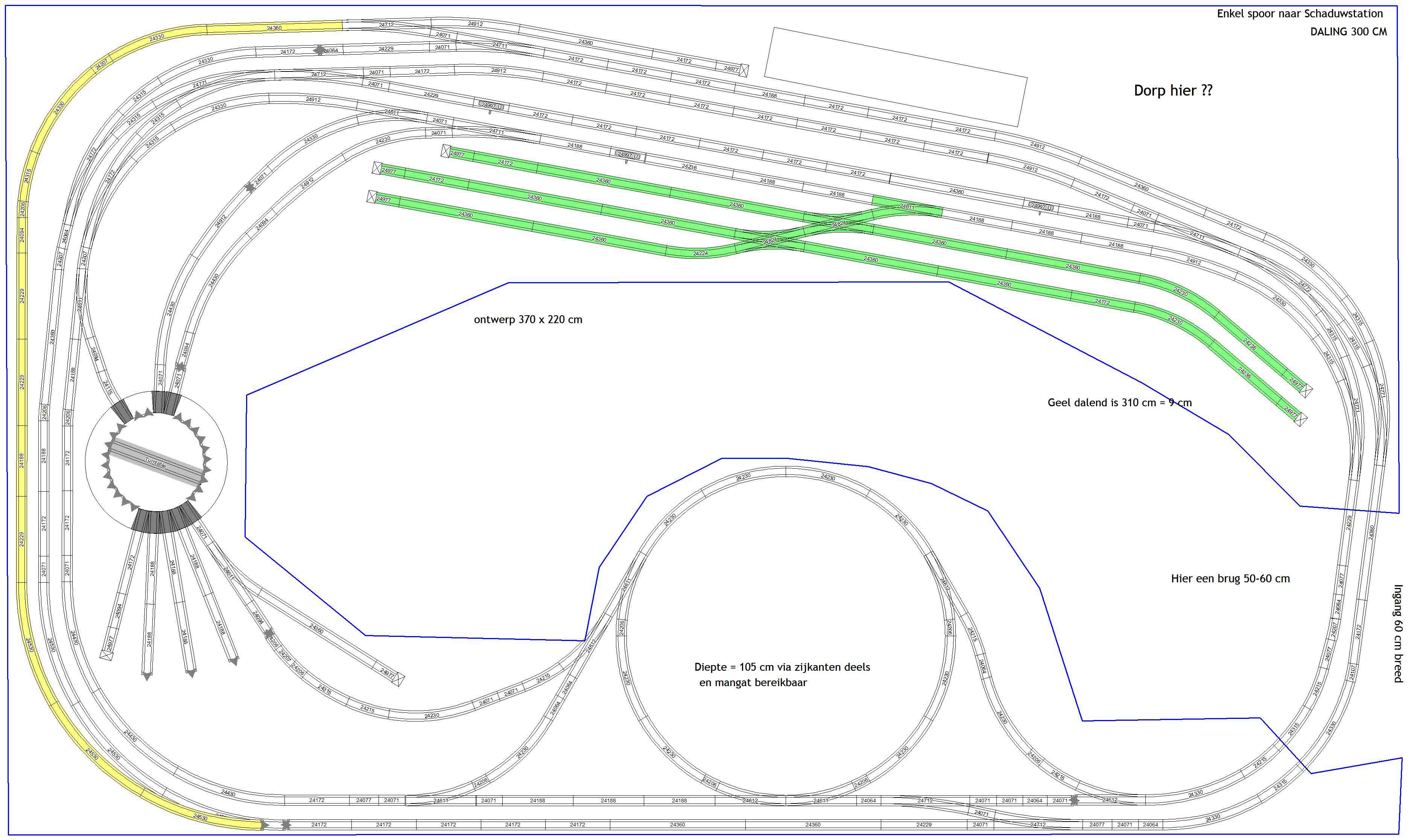1411x840 pixels.
Task: Click the 'en mangat bereikbaar' text line
Action: 753,683
